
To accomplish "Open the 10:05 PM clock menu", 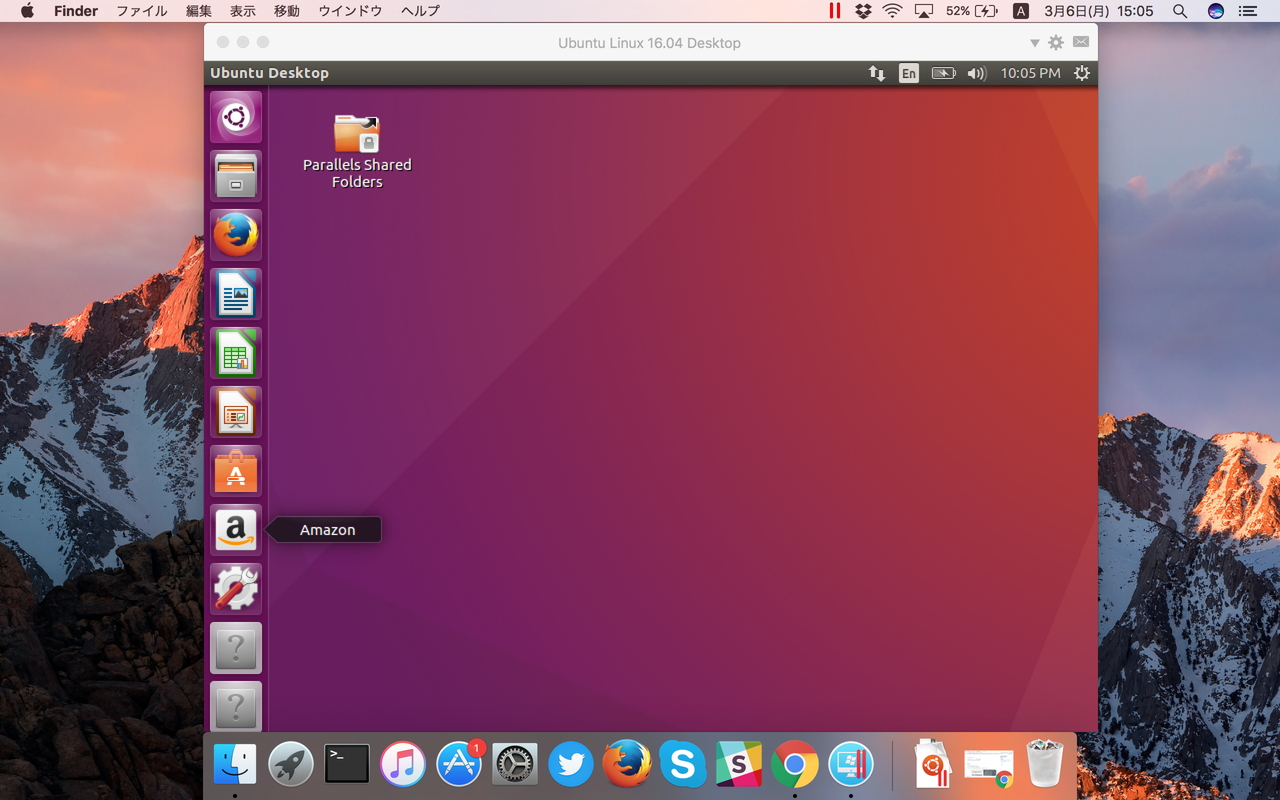I will (x=1030, y=73).
